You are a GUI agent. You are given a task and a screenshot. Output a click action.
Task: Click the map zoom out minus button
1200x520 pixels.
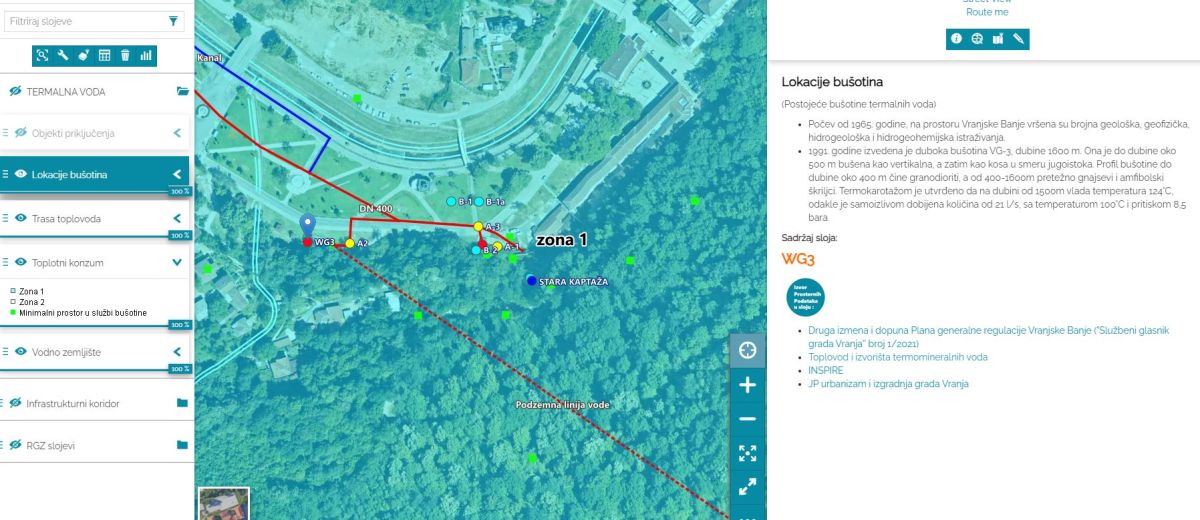point(747,419)
